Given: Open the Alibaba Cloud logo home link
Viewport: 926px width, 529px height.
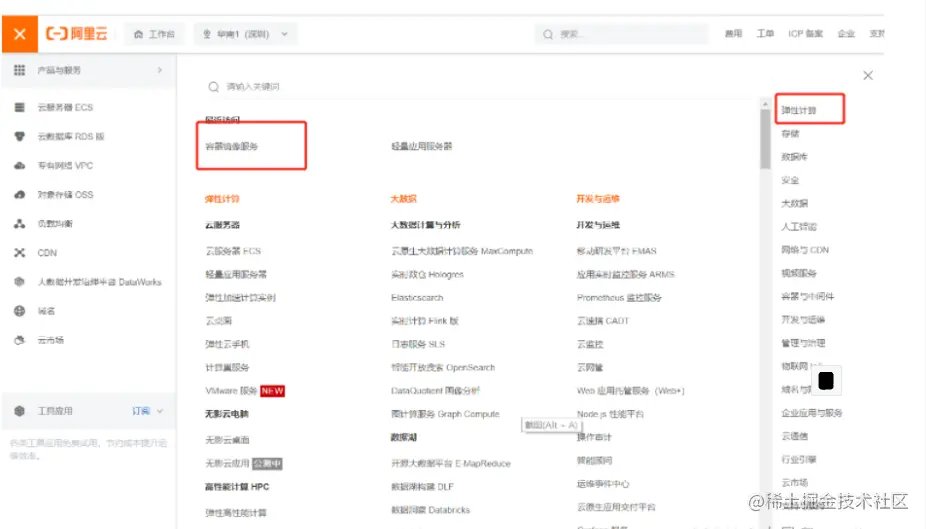Looking at the screenshot, I should pyautogui.click(x=77, y=34).
